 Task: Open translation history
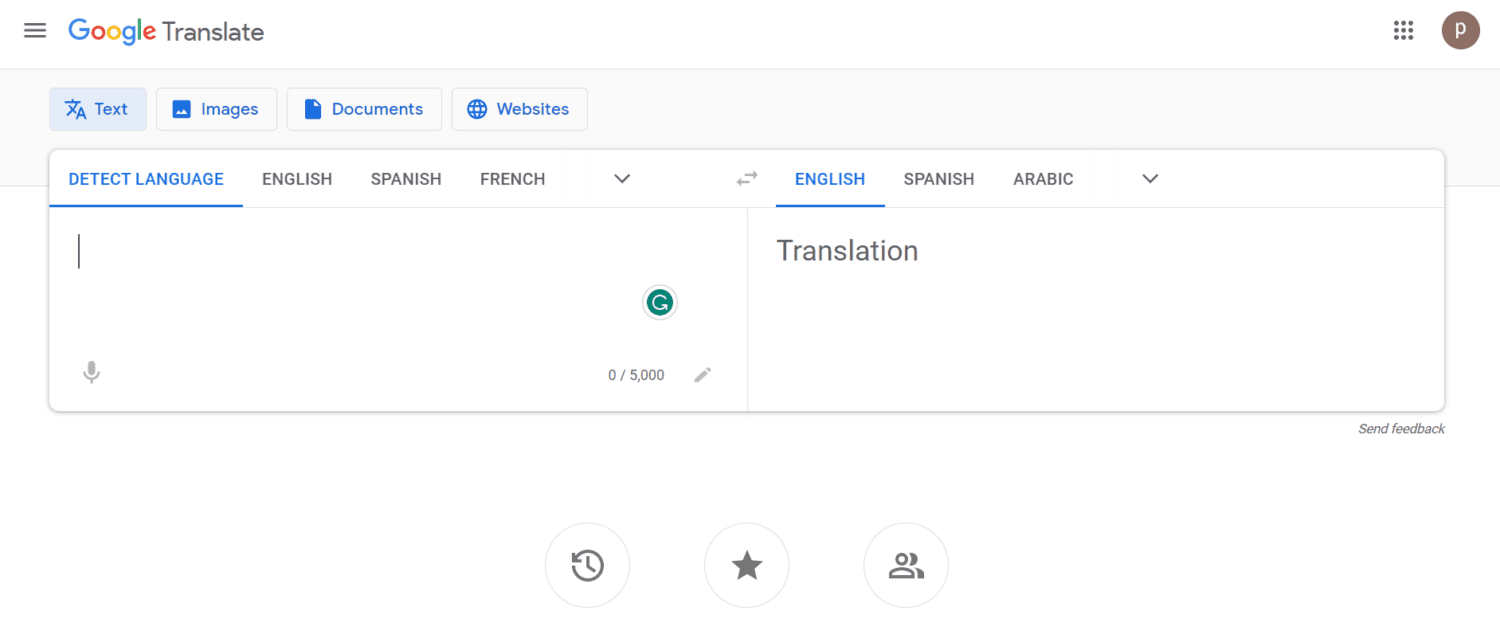[587, 566]
